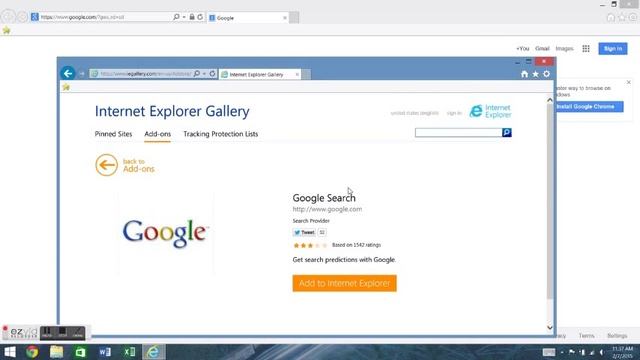Viewport: 640px width, 360px height.
Task: Select the Google tab in the background window
Action: point(248,18)
